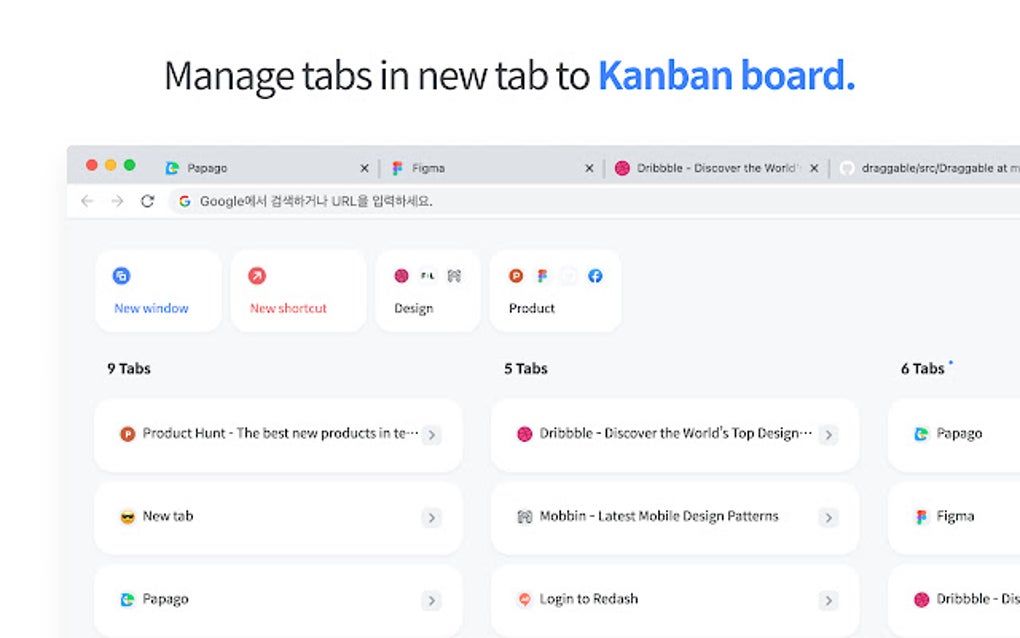Expand the Product Hunt tab card chevron
The height and width of the screenshot is (638, 1020).
(432, 434)
